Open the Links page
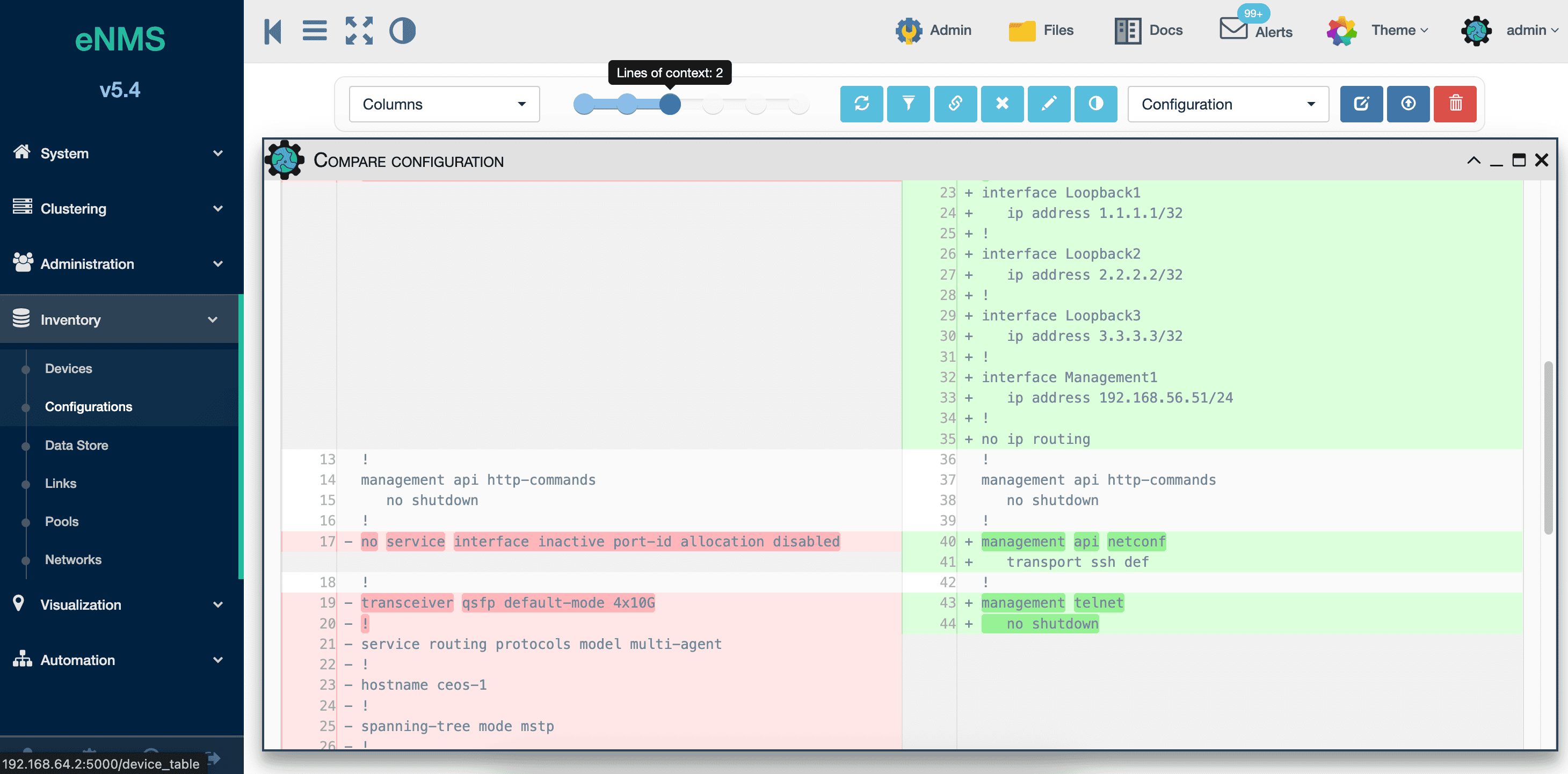 coord(60,483)
